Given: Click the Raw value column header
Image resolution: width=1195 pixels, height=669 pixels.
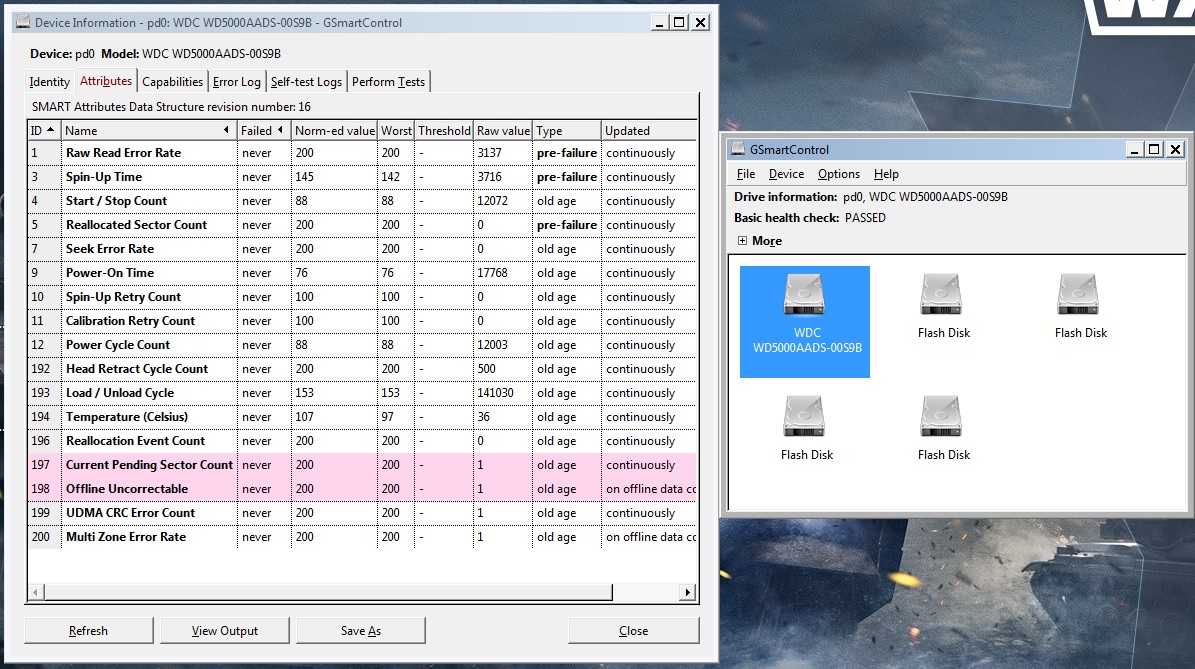Looking at the screenshot, I should tap(503, 130).
